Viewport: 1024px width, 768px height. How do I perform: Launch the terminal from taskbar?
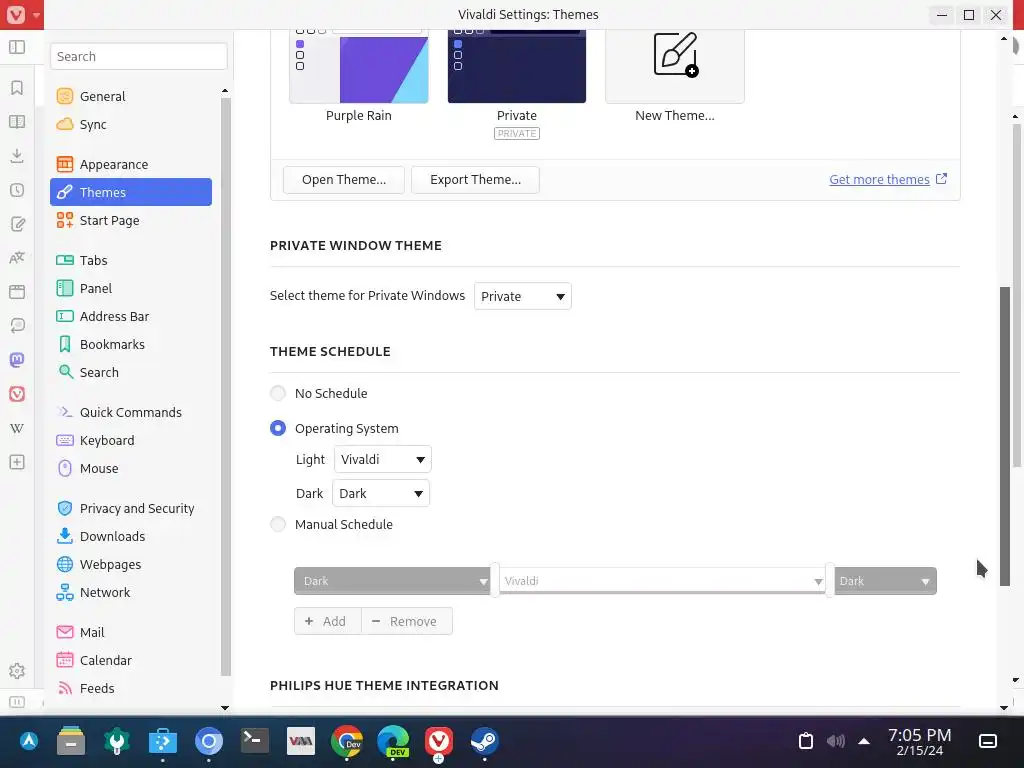[x=254, y=741]
